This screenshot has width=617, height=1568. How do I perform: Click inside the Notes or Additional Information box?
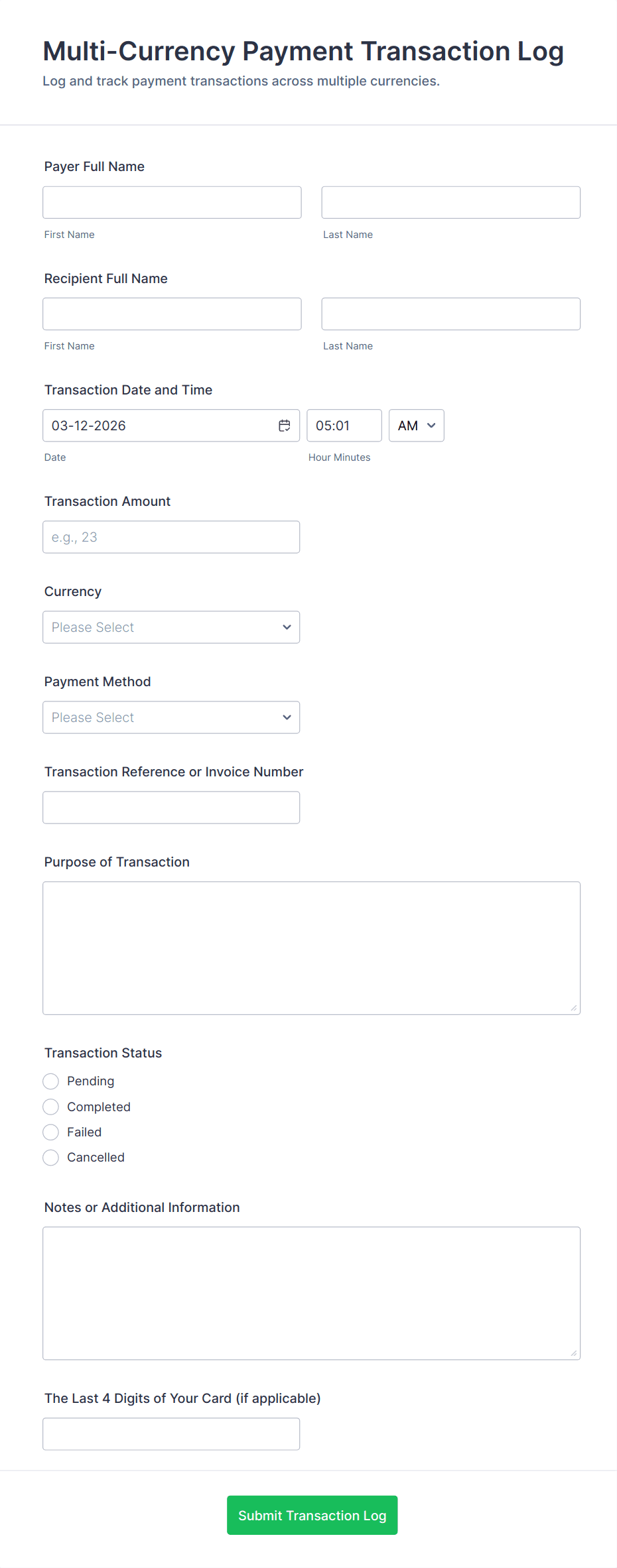312,1294
